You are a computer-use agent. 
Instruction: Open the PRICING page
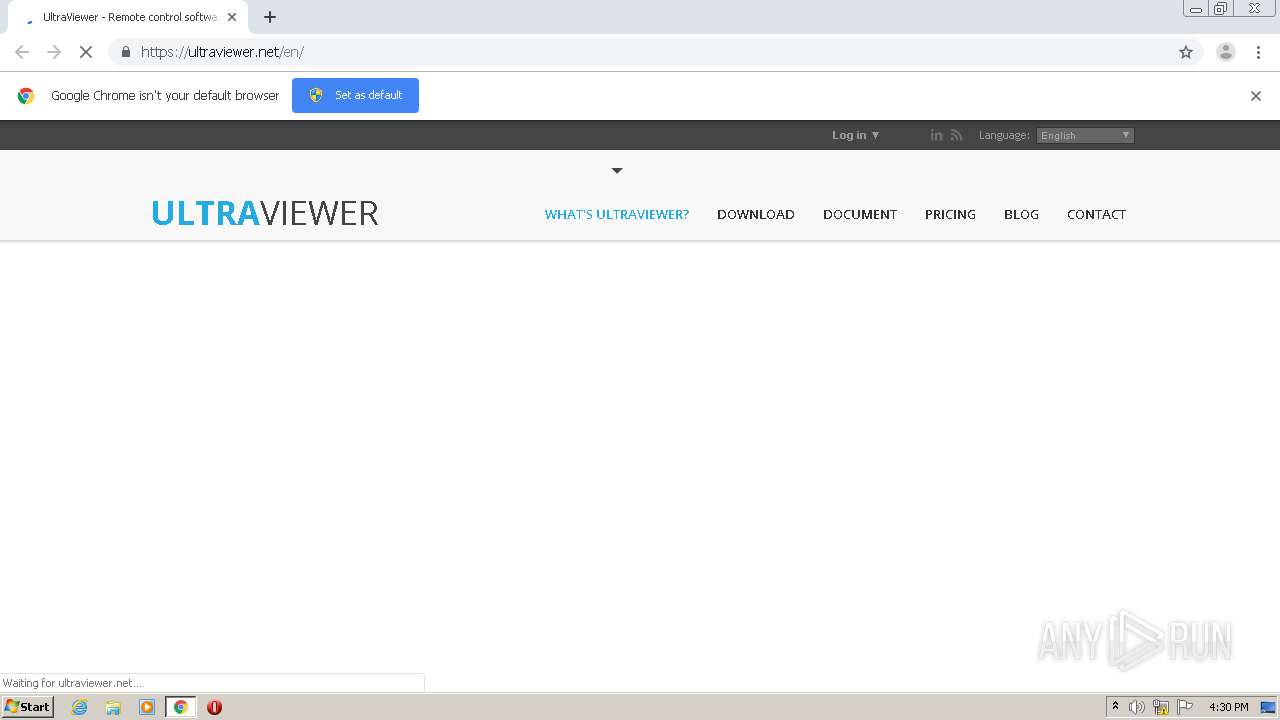click(x=950, y=214)
